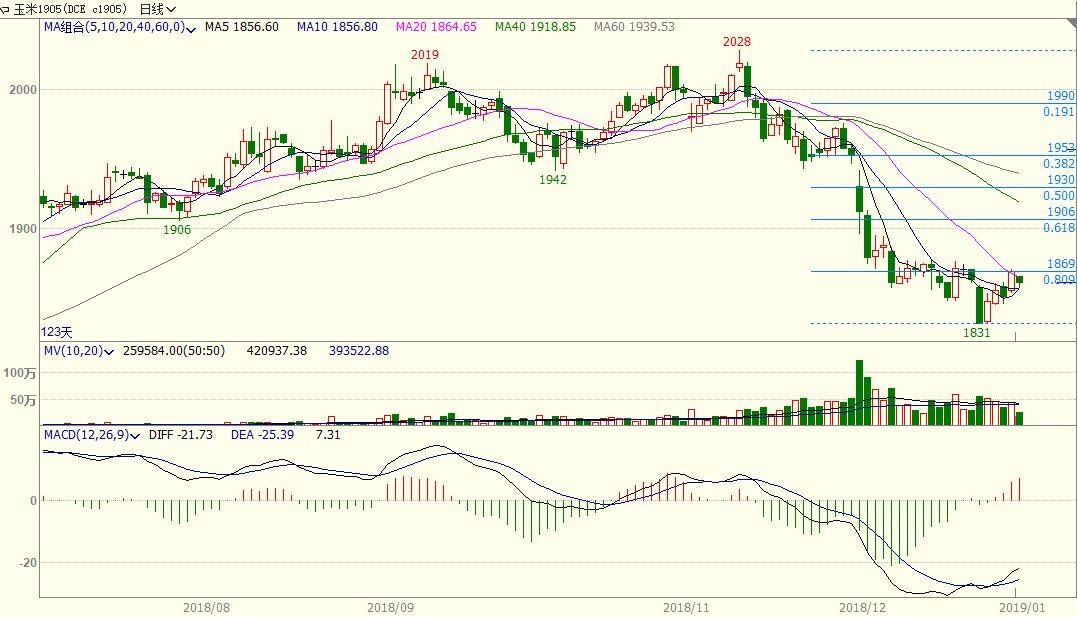Viewport: 1077px width, 617px height.
Task: Click the 1906 trough price label
Action: click(177, 230)
